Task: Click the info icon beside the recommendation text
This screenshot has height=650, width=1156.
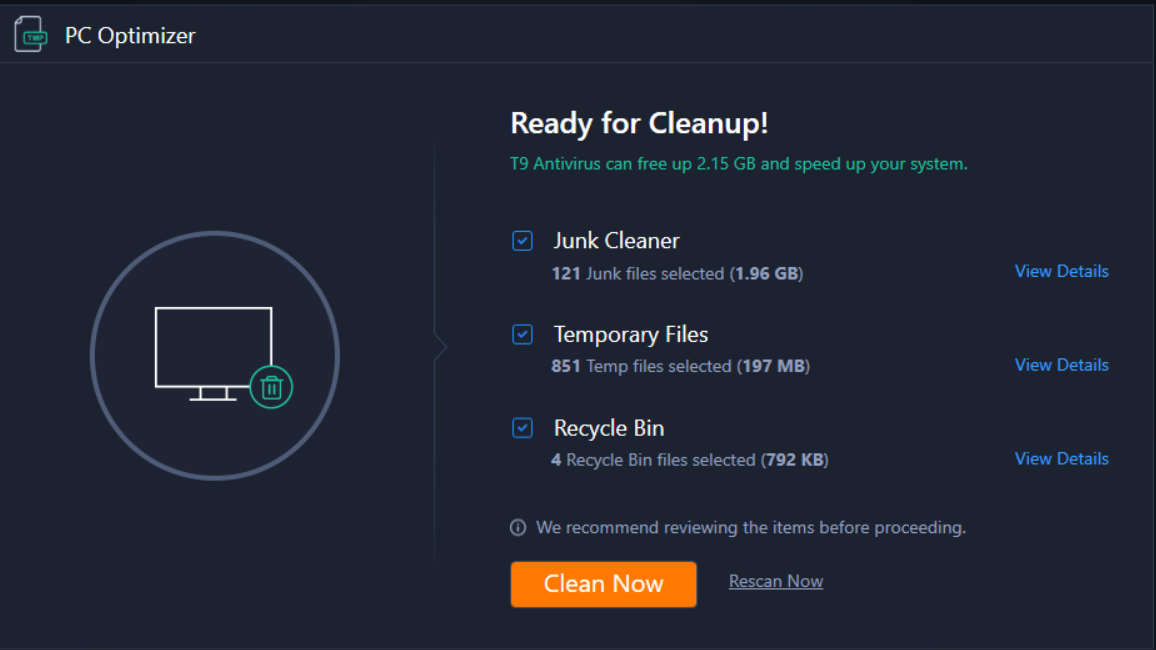Action: pyautogui.click(x=517, y=527)
